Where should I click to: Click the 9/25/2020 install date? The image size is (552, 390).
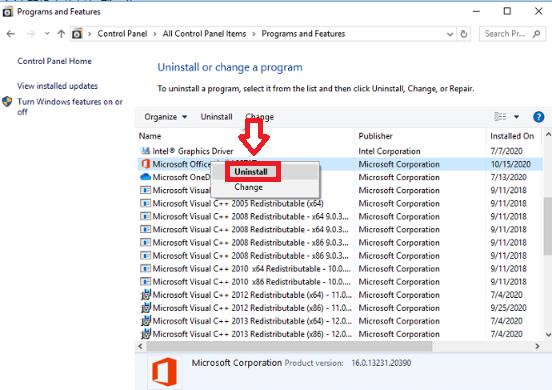(508, 308)
